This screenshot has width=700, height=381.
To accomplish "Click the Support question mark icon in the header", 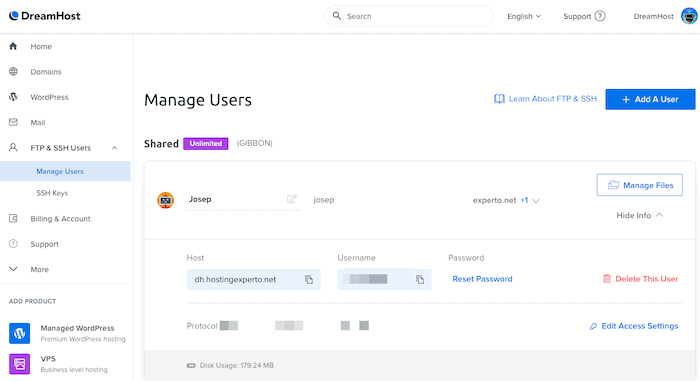I will coord(600,16).
